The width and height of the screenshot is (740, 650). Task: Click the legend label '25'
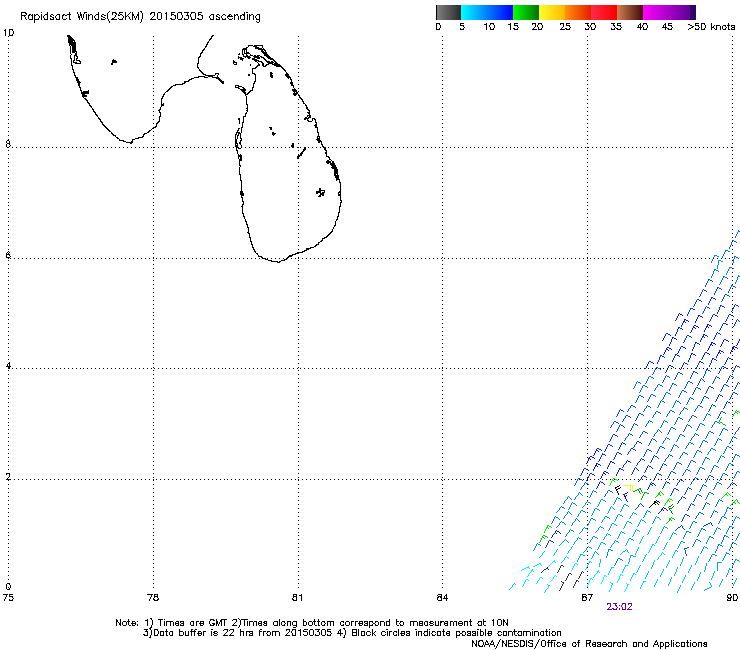tap(565, 27)
